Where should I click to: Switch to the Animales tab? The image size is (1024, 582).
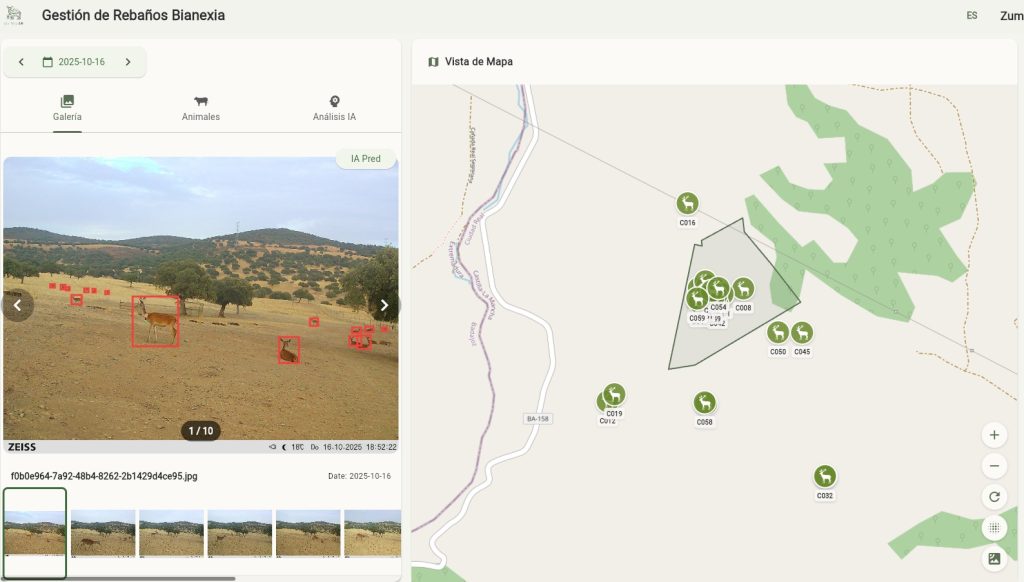(x=200, y=108)
